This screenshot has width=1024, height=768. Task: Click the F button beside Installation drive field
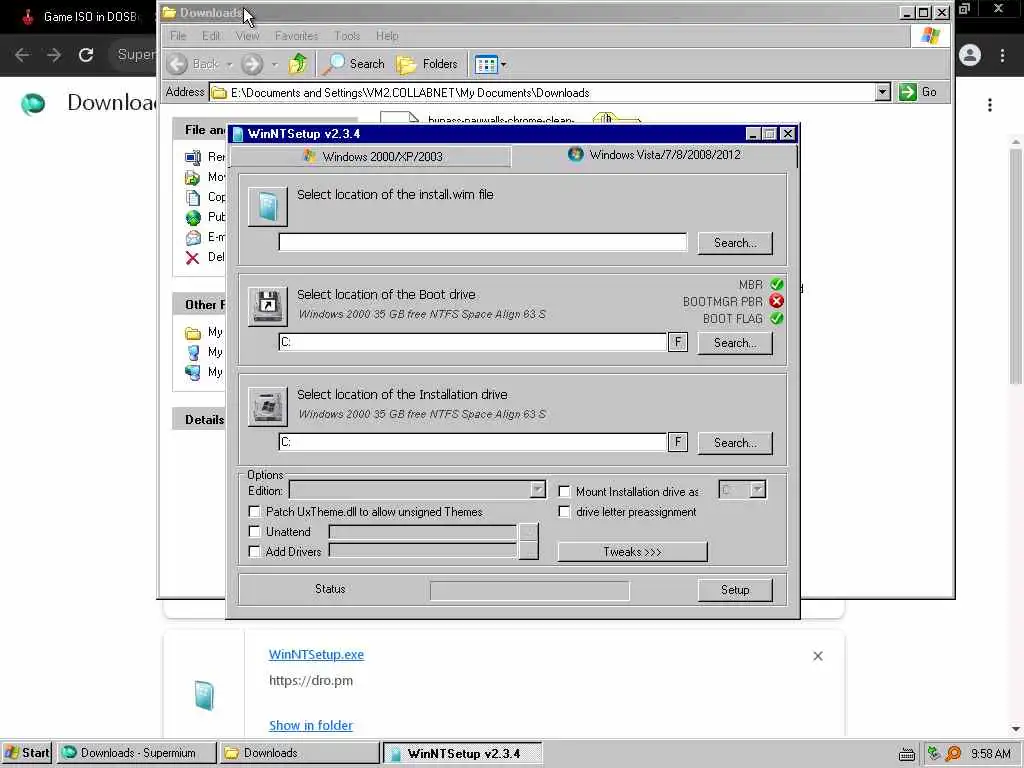678,441
